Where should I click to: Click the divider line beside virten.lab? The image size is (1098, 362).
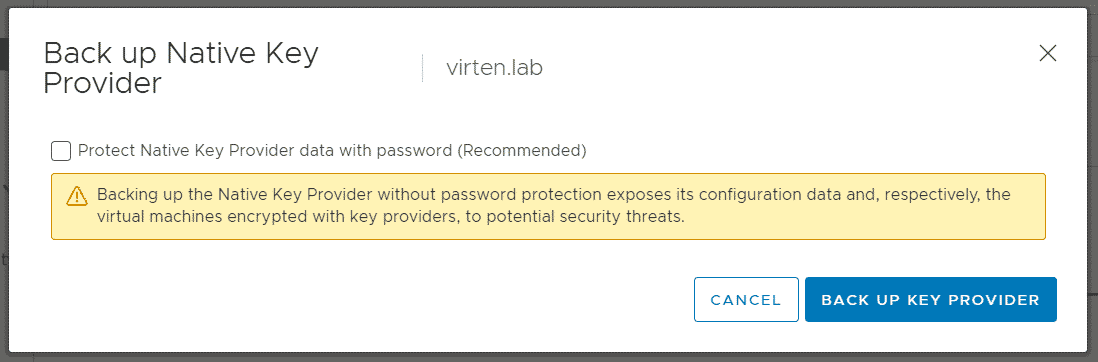coord(422,68)
